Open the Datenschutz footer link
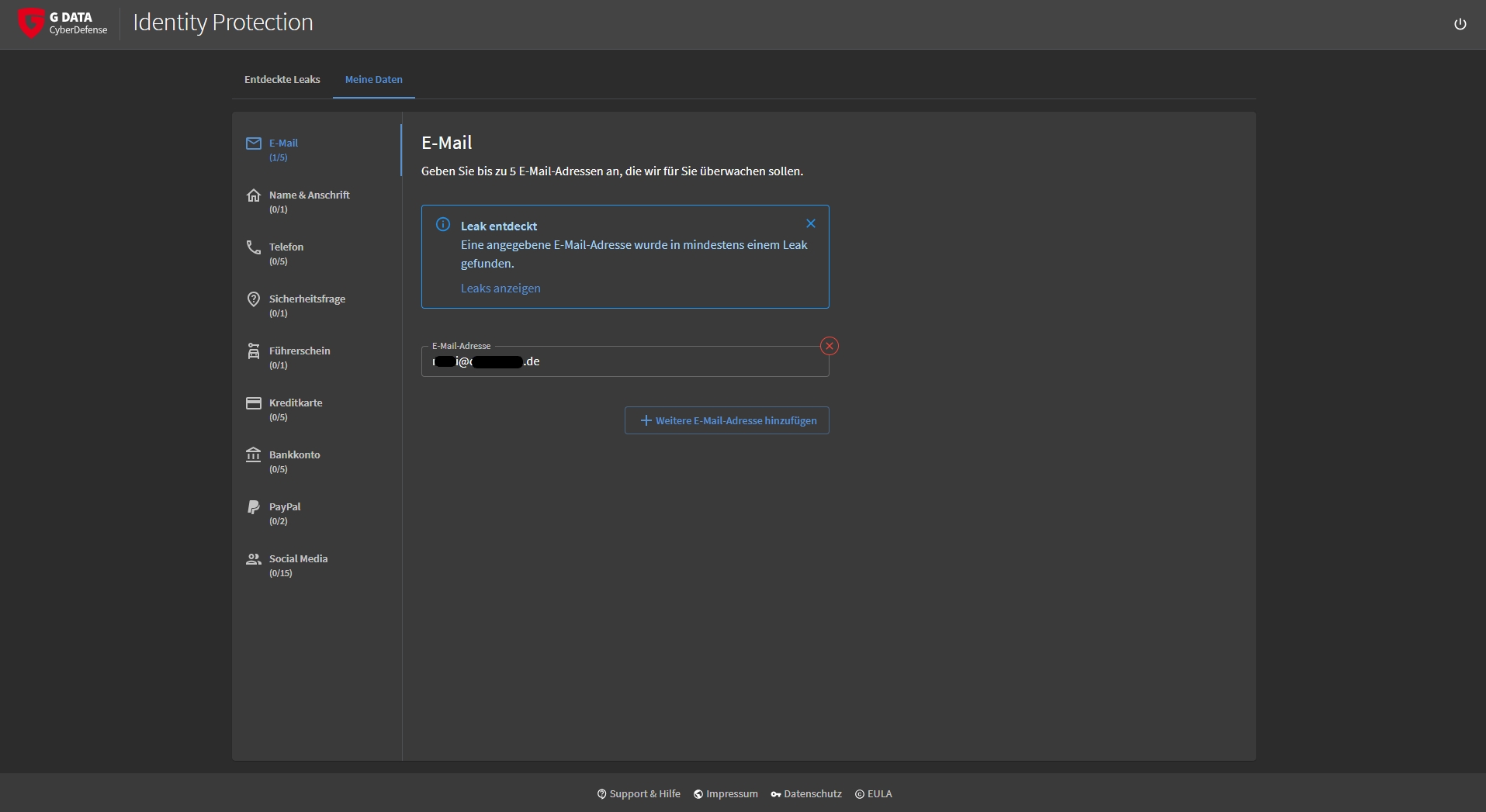Image resolution: width=1486 pixels, height=812 pixels. pyautogui.click(x=806, y=794)
